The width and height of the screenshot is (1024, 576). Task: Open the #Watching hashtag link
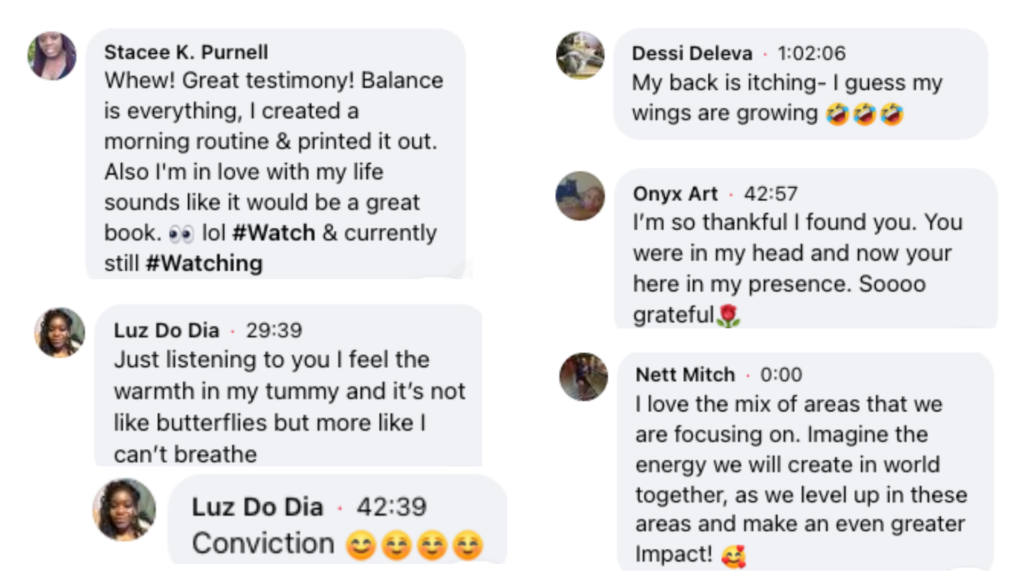(x=204, y=263)
